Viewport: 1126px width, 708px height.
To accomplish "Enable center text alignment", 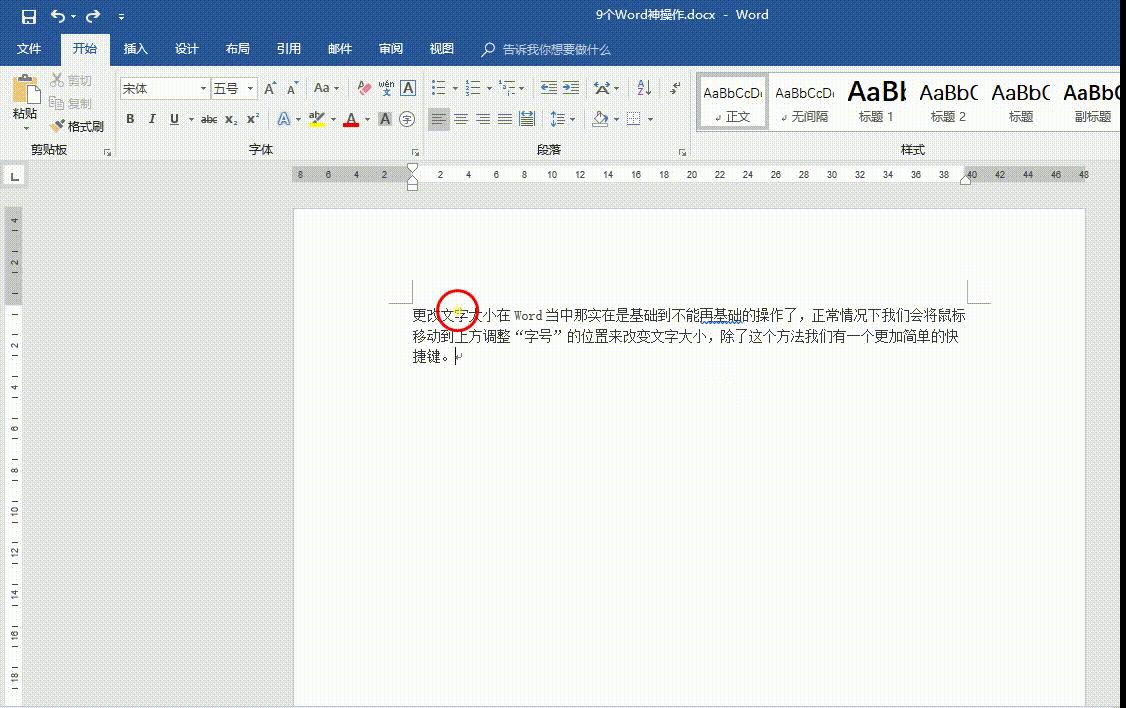I will [461, 119].
